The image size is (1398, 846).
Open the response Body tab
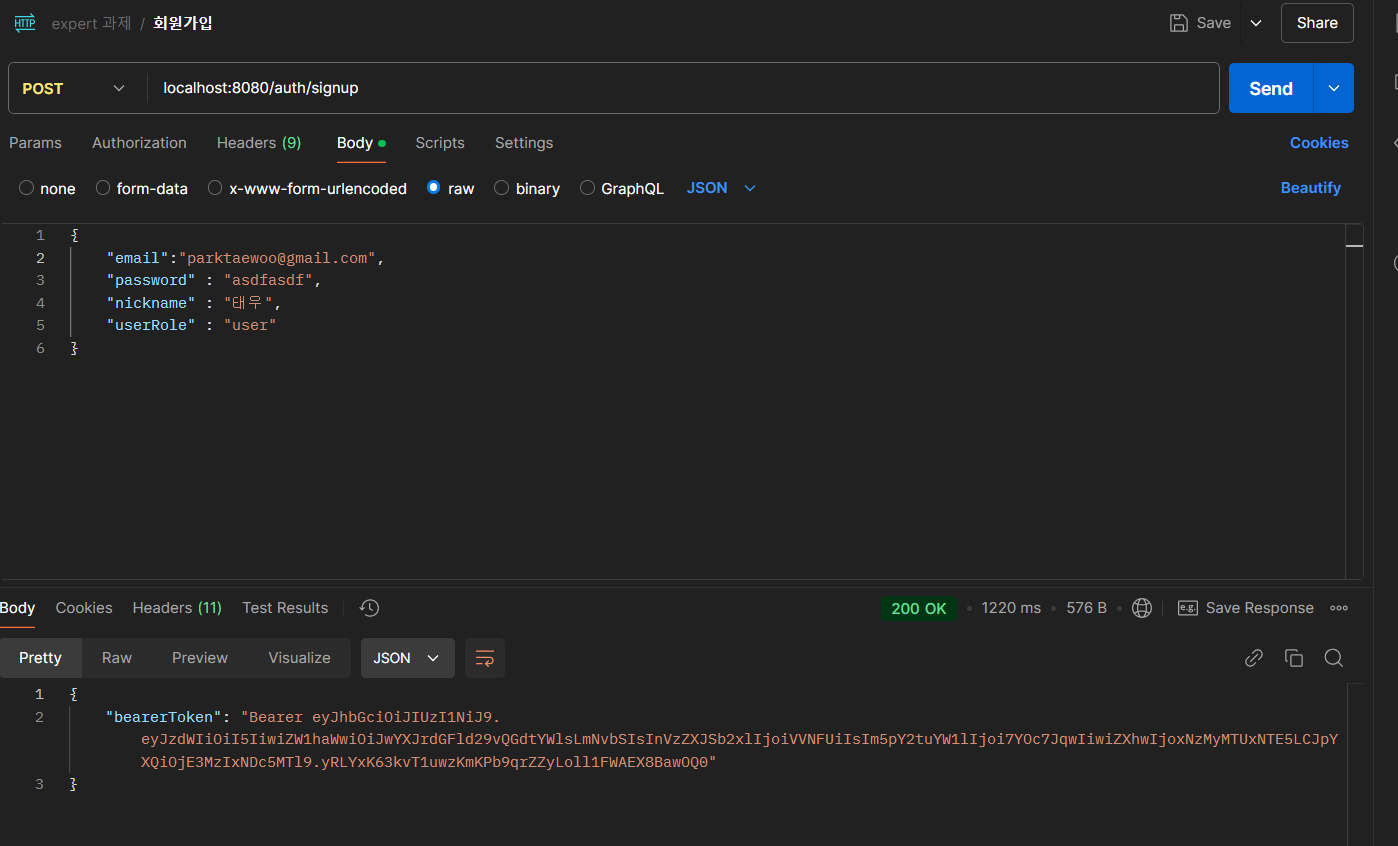click(x=17, y=608)
